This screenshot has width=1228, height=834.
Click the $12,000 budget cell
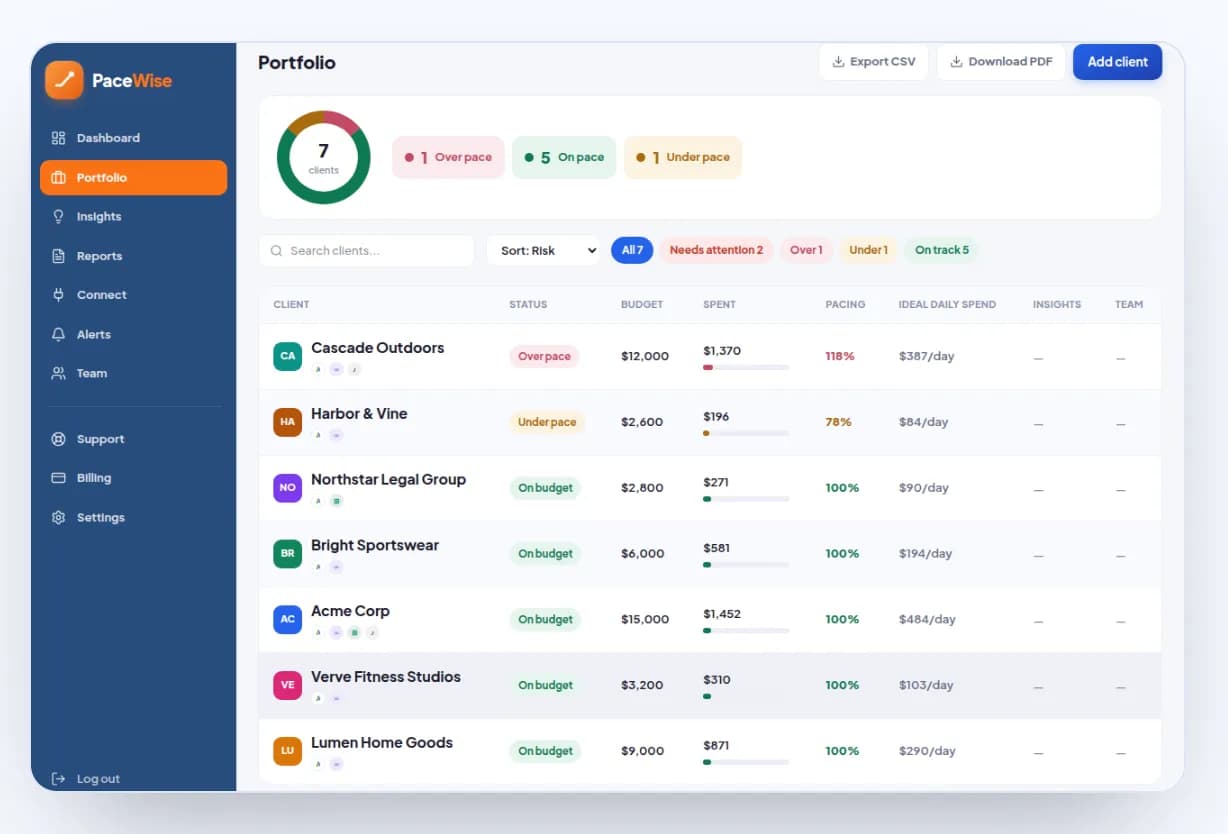point(645,356)
